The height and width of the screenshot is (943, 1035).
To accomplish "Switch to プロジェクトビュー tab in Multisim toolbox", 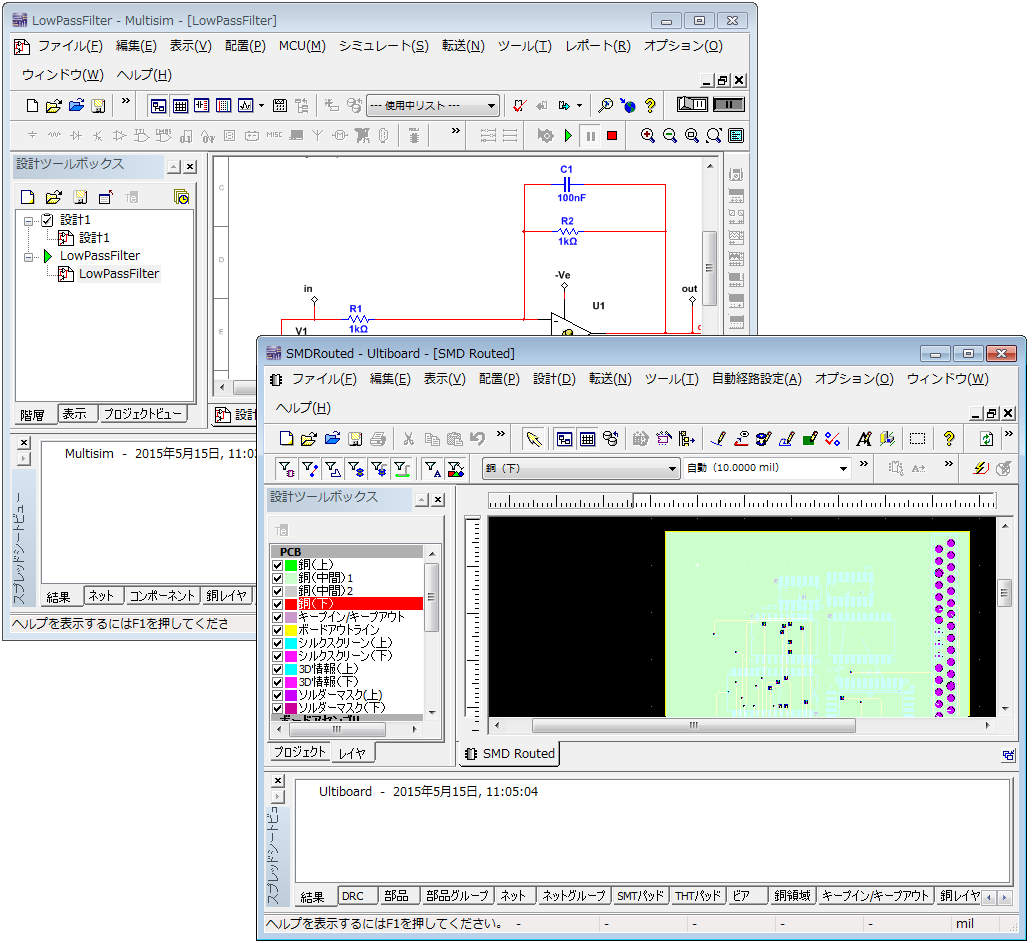I will (142, 414).
